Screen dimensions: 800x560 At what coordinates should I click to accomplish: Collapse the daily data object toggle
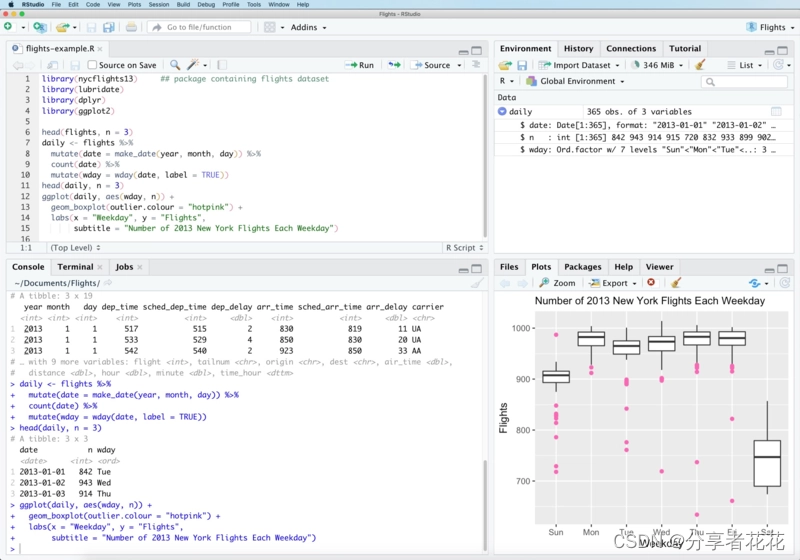[502, 111]
